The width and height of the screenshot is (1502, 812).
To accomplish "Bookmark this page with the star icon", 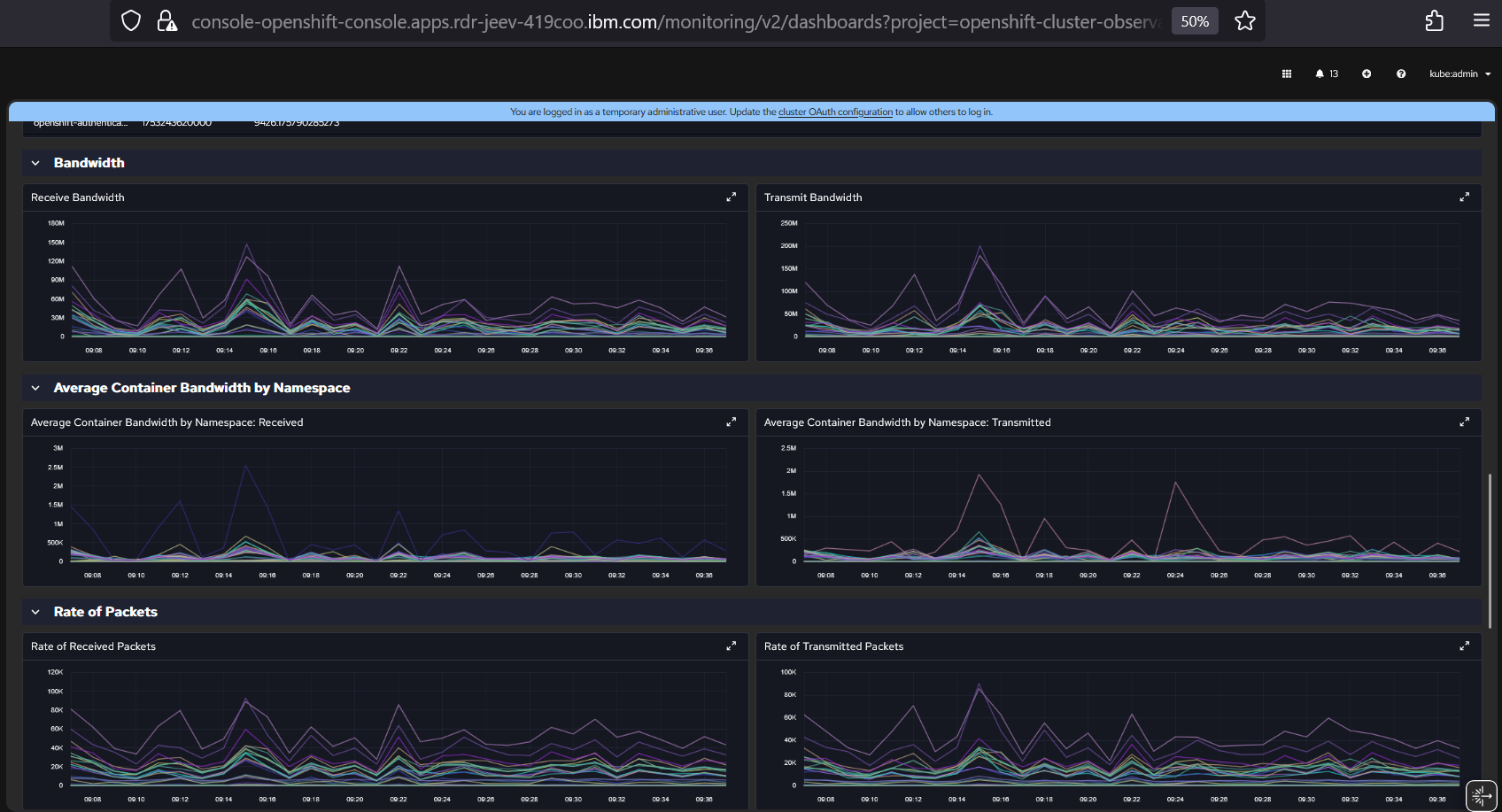I will 1245,21.
